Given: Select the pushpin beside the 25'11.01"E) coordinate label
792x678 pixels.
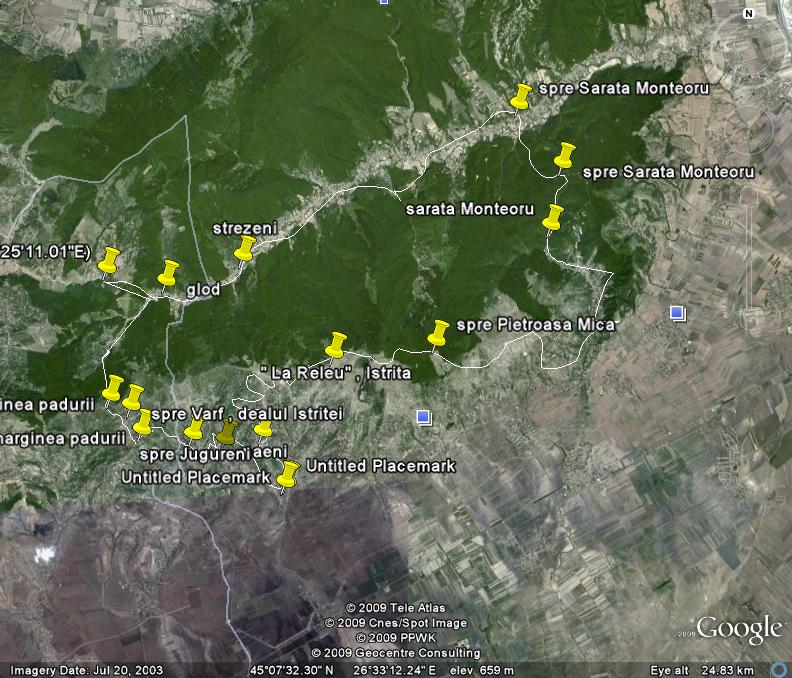Looking at the screenshot, I should point(109,260).
